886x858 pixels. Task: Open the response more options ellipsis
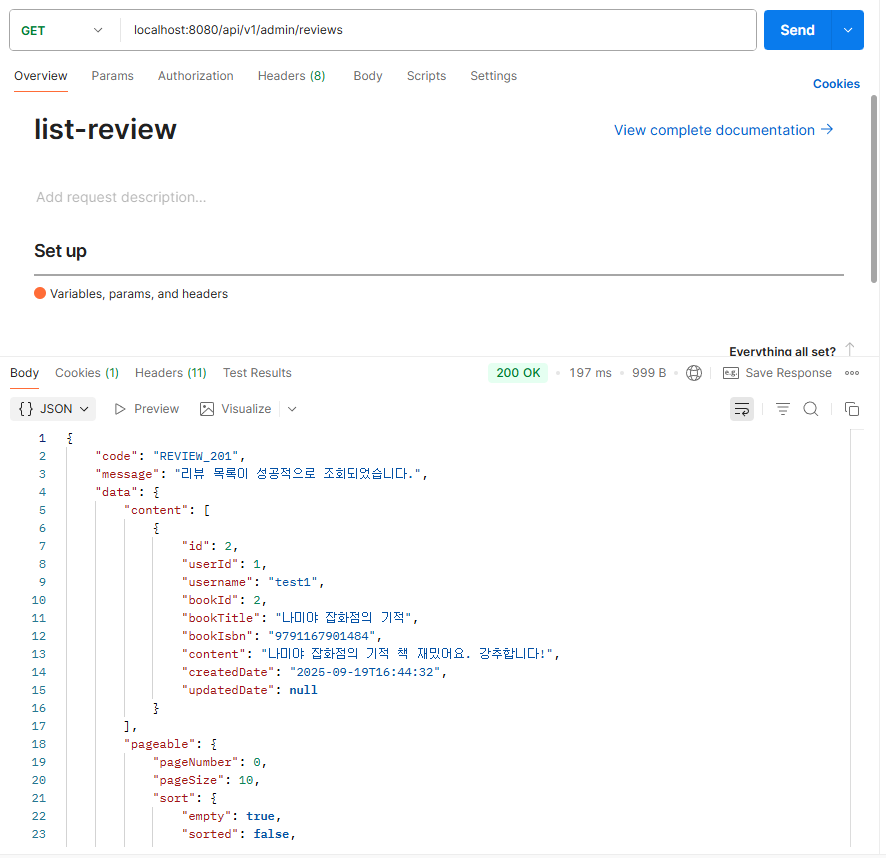point(852,373)
